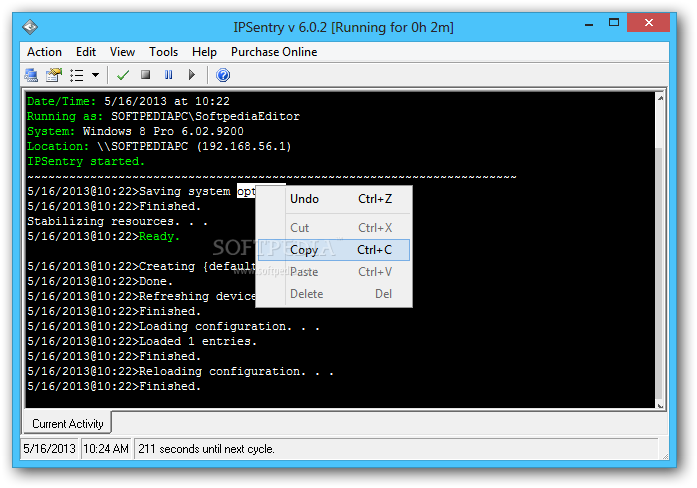Open the configuration properties toolbar icon
This screenshot has height=488, width=697.
click(54, 75)
